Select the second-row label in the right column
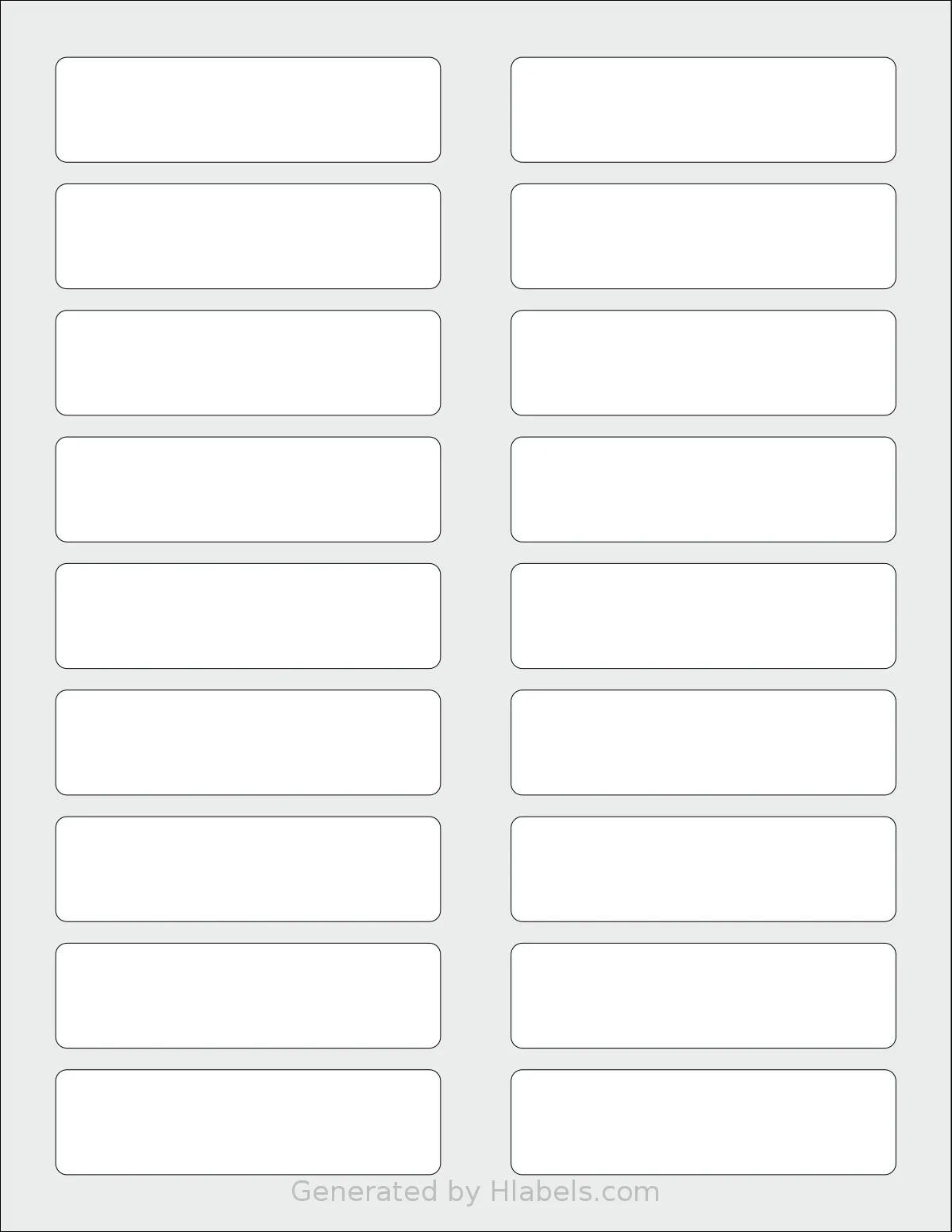This screenshot has height=1232, width=952. point(703,236)
